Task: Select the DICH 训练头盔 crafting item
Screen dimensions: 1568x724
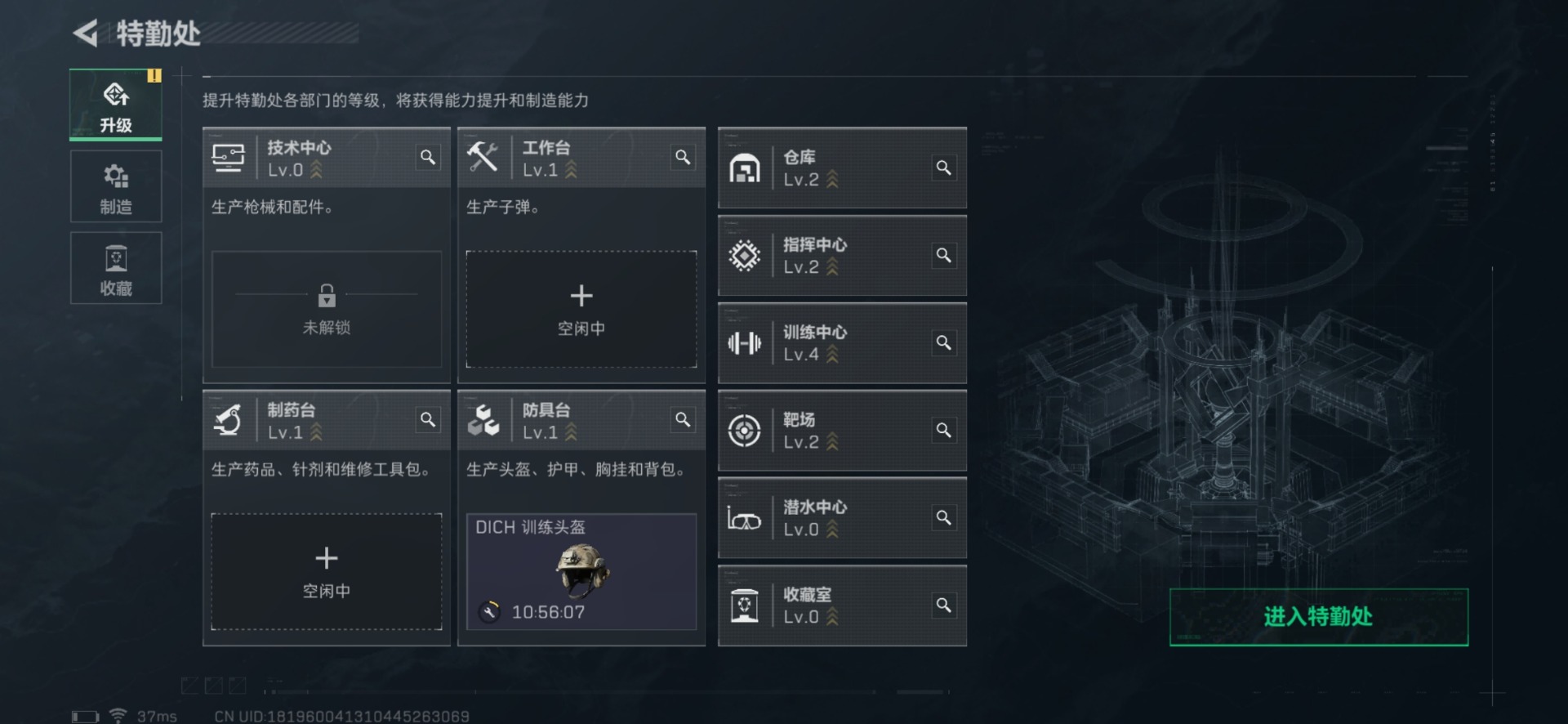Action: (x=581, y=571)
